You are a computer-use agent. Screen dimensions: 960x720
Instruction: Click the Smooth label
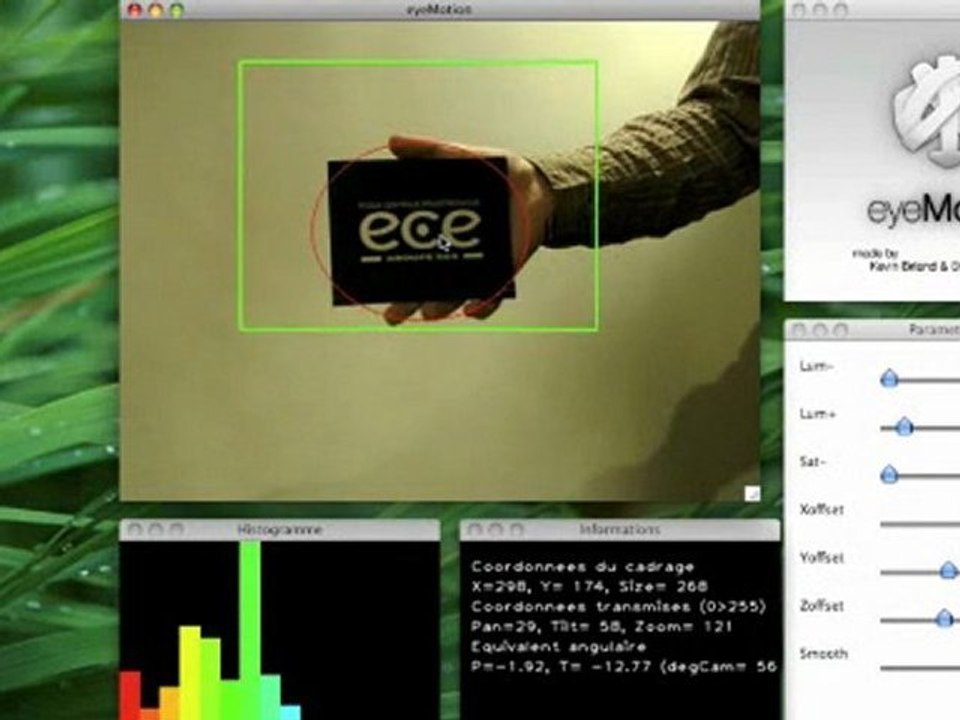point(823,653)
